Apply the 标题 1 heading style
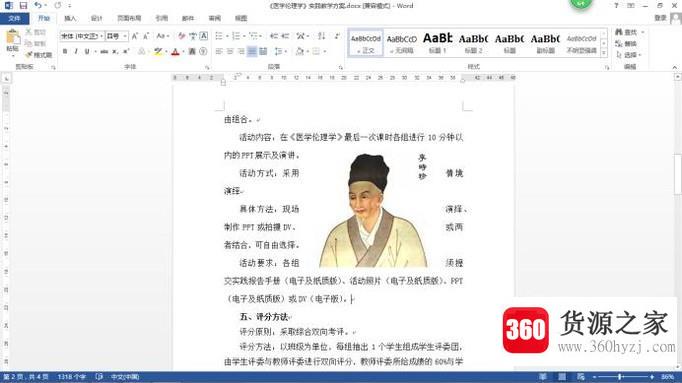 [x=438, y=43]
